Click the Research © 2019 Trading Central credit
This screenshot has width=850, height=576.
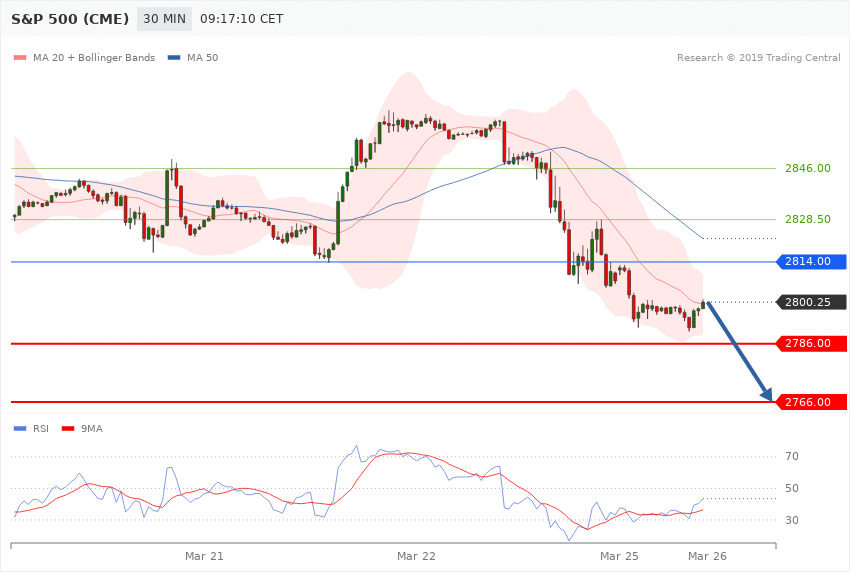(x=758, y=57)
